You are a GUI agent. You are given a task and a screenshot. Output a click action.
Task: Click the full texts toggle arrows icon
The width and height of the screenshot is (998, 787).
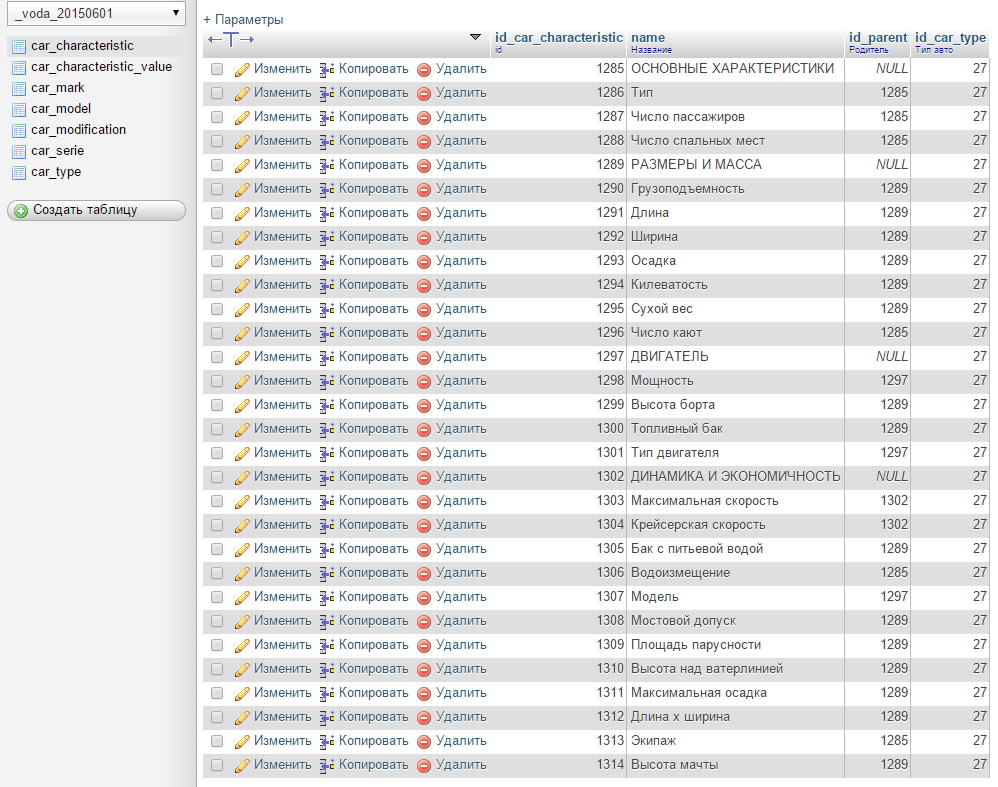point(231,39)
